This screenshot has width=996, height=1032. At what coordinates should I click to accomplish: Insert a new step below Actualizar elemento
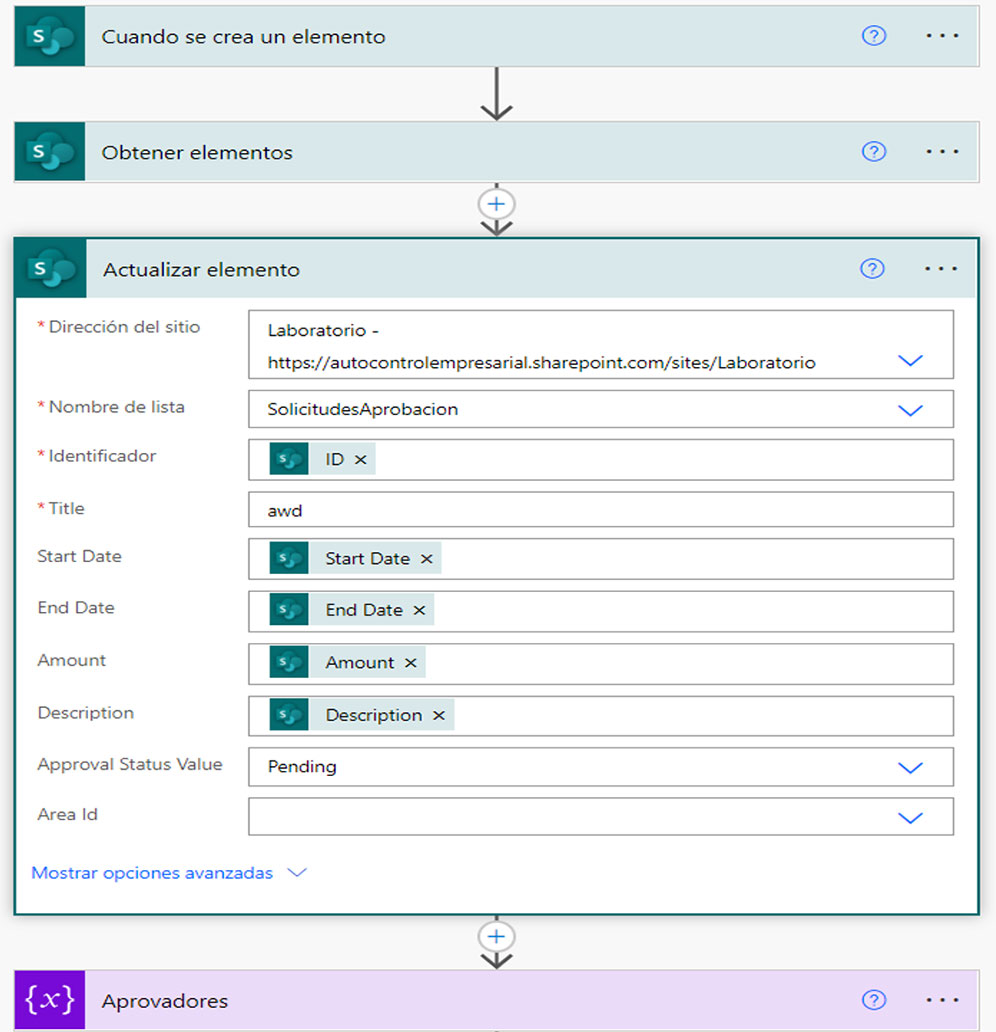tap(497, 935)
